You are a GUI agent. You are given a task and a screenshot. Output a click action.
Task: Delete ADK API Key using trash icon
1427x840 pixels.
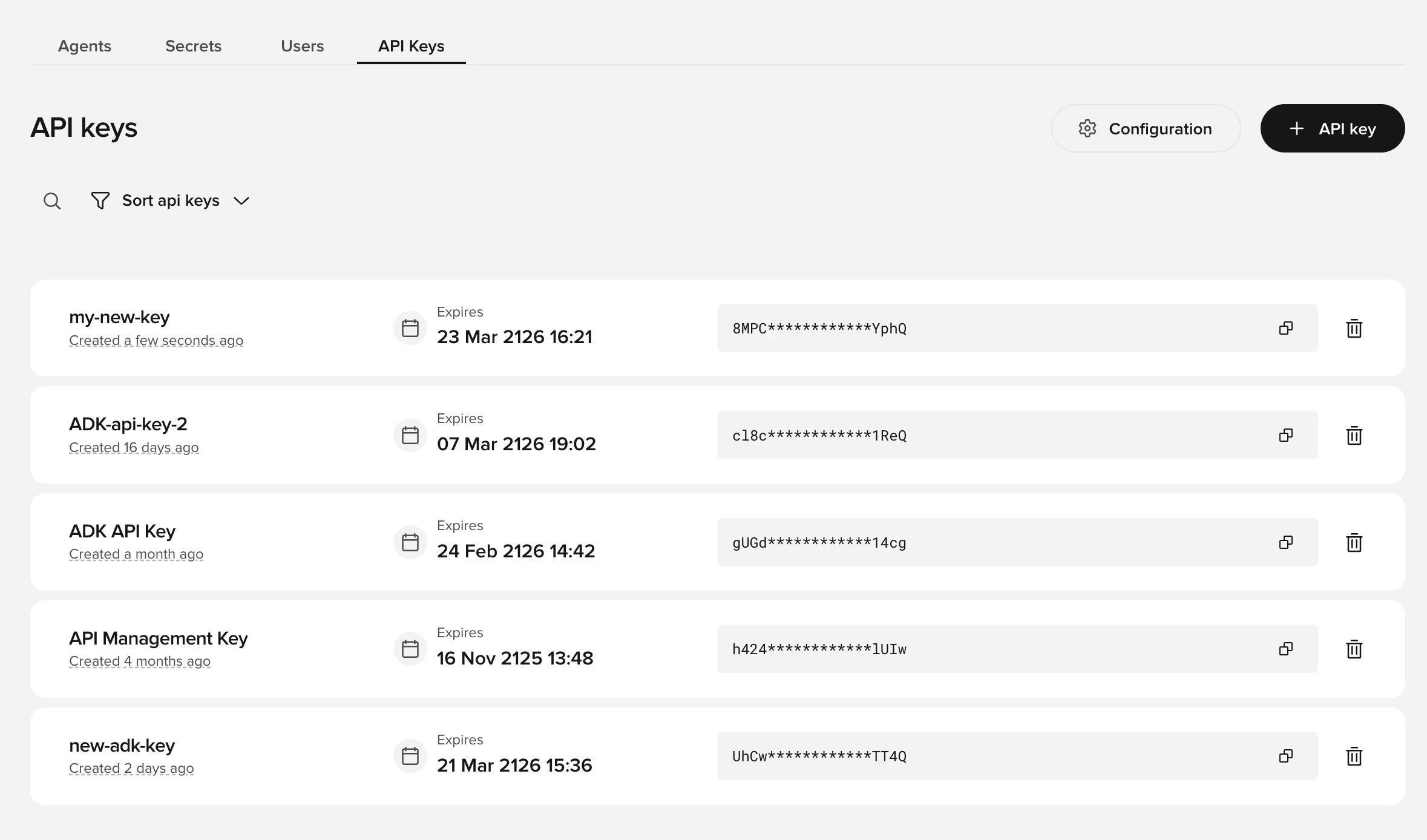[x=1355, y=542]
